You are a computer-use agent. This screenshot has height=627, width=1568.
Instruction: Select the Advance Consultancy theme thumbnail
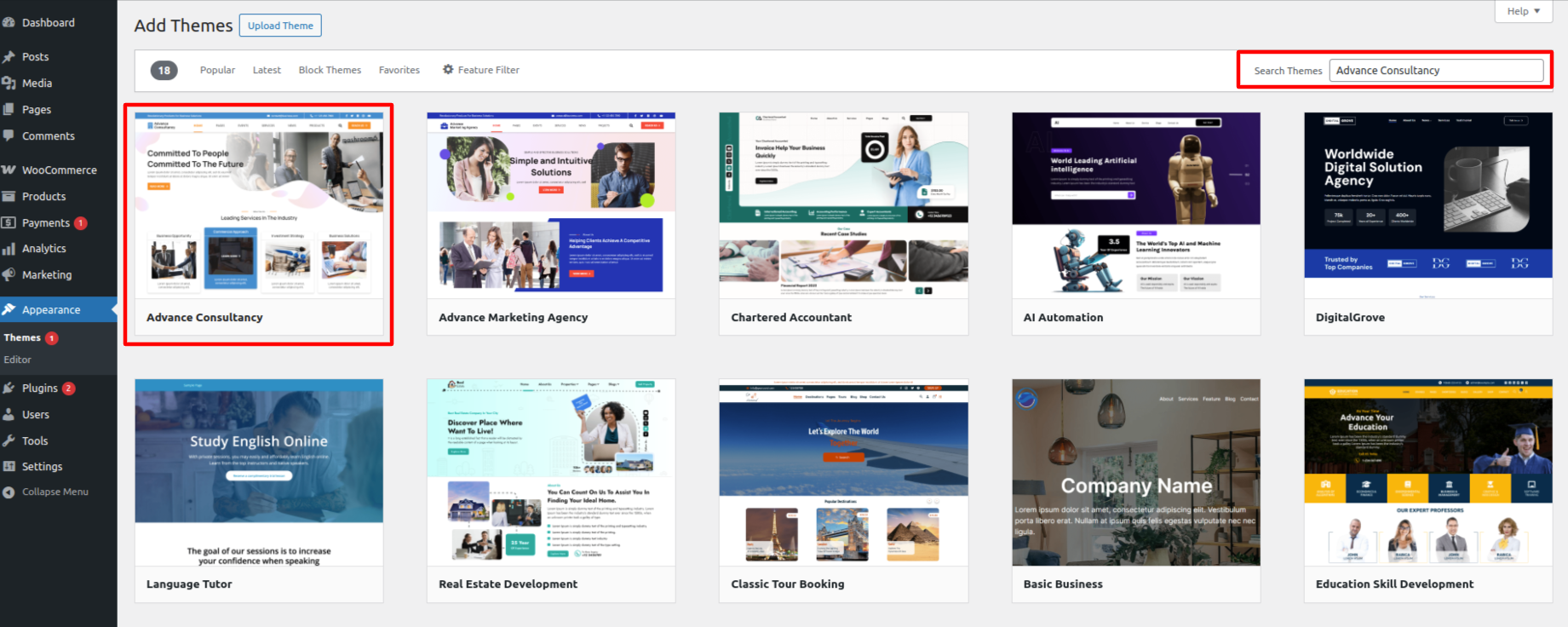259,204
